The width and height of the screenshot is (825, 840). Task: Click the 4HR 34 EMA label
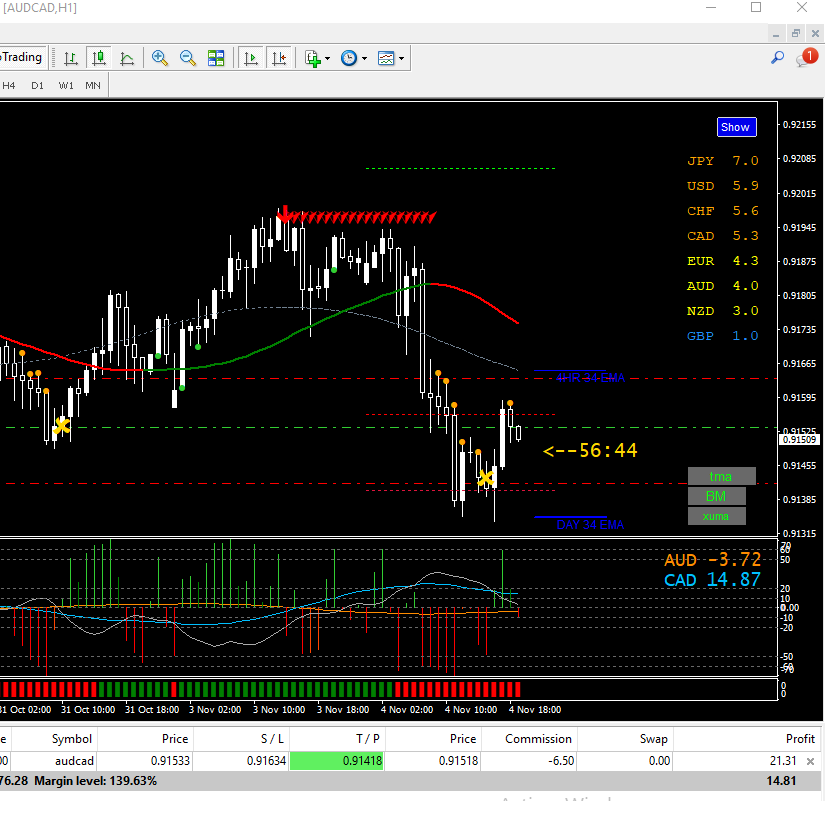pyautogui.click(x=590, y=378)
